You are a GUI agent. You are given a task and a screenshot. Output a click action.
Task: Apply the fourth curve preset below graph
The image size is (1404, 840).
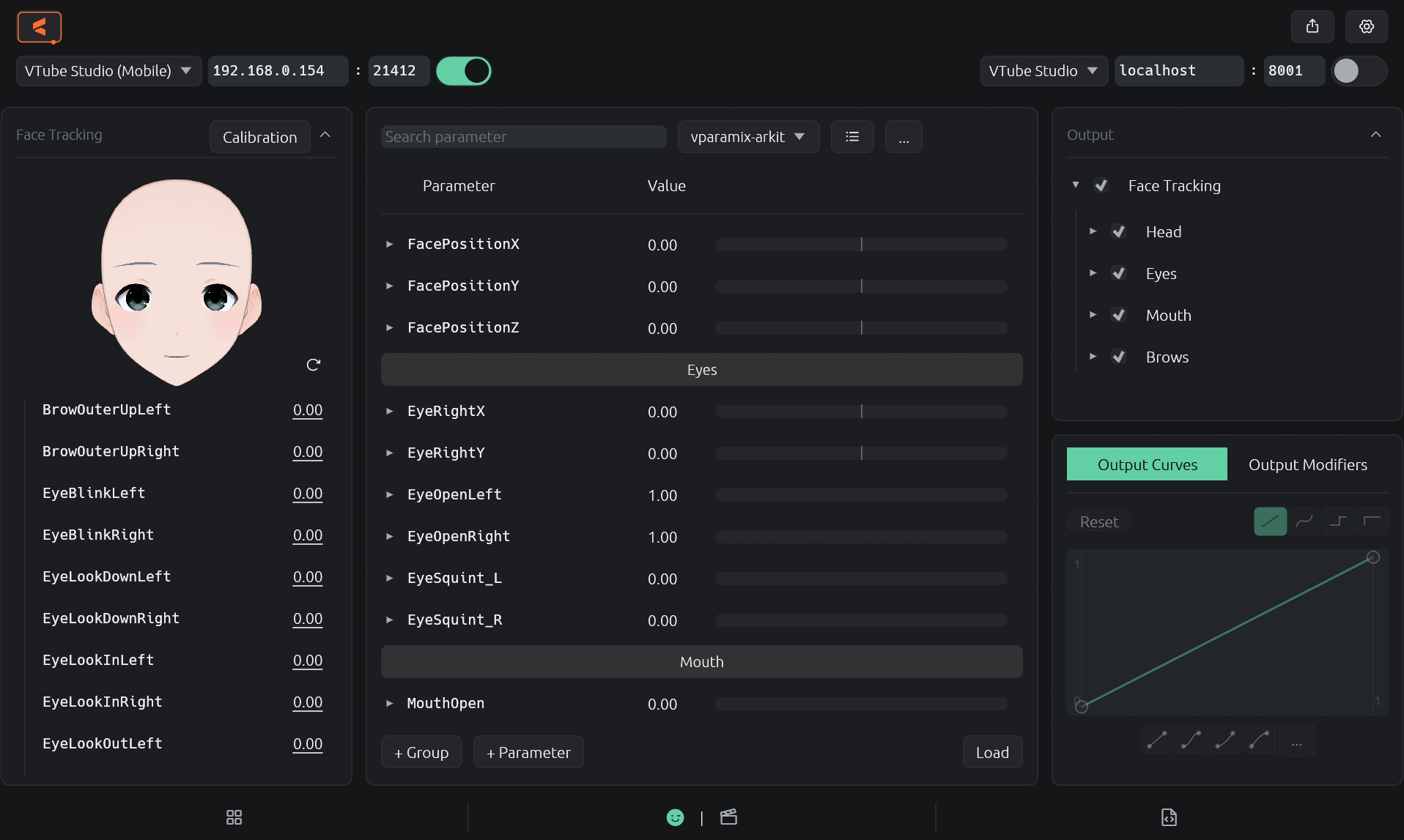1260,740
